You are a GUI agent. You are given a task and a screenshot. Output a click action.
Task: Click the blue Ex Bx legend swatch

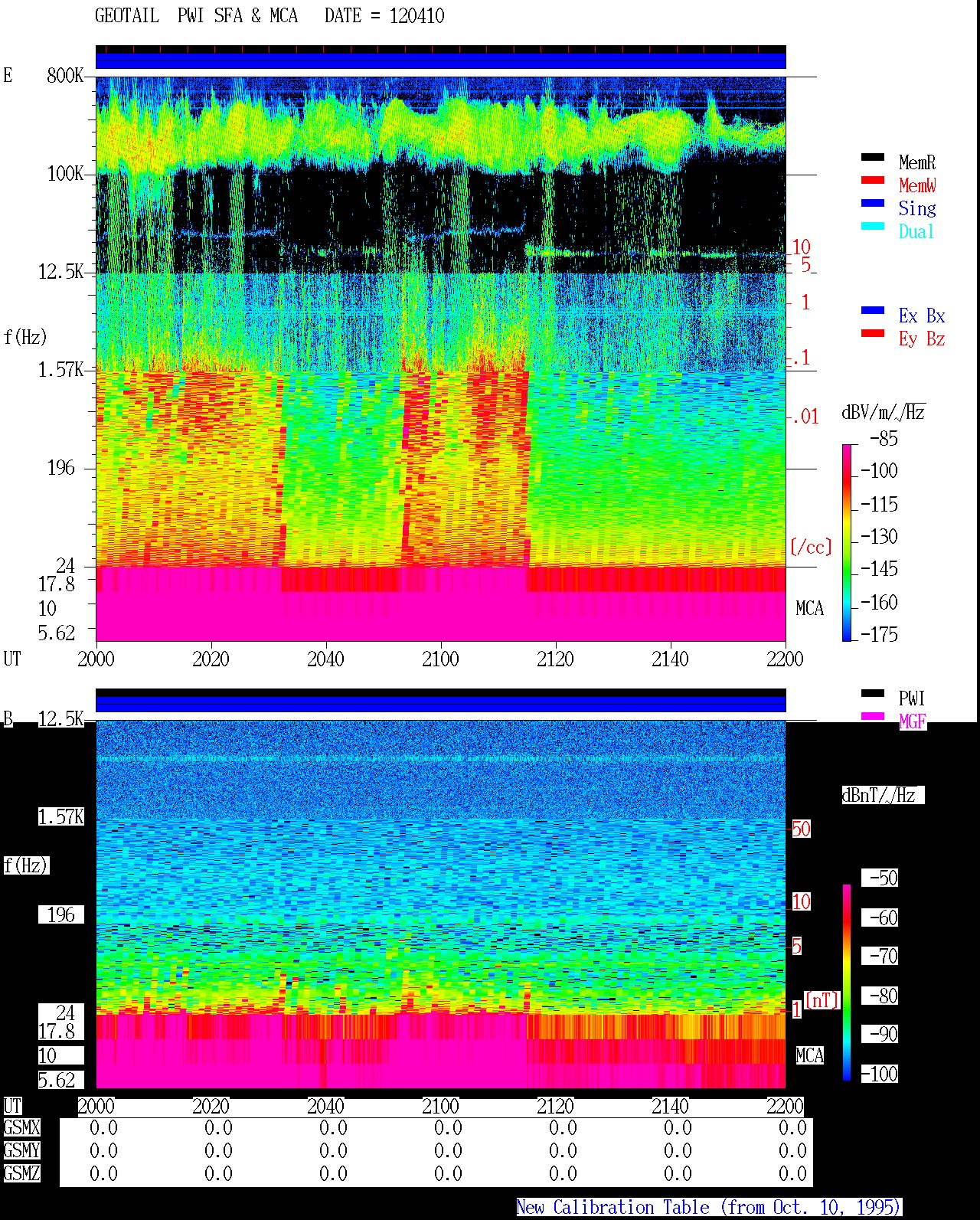[x=872, y=311]
